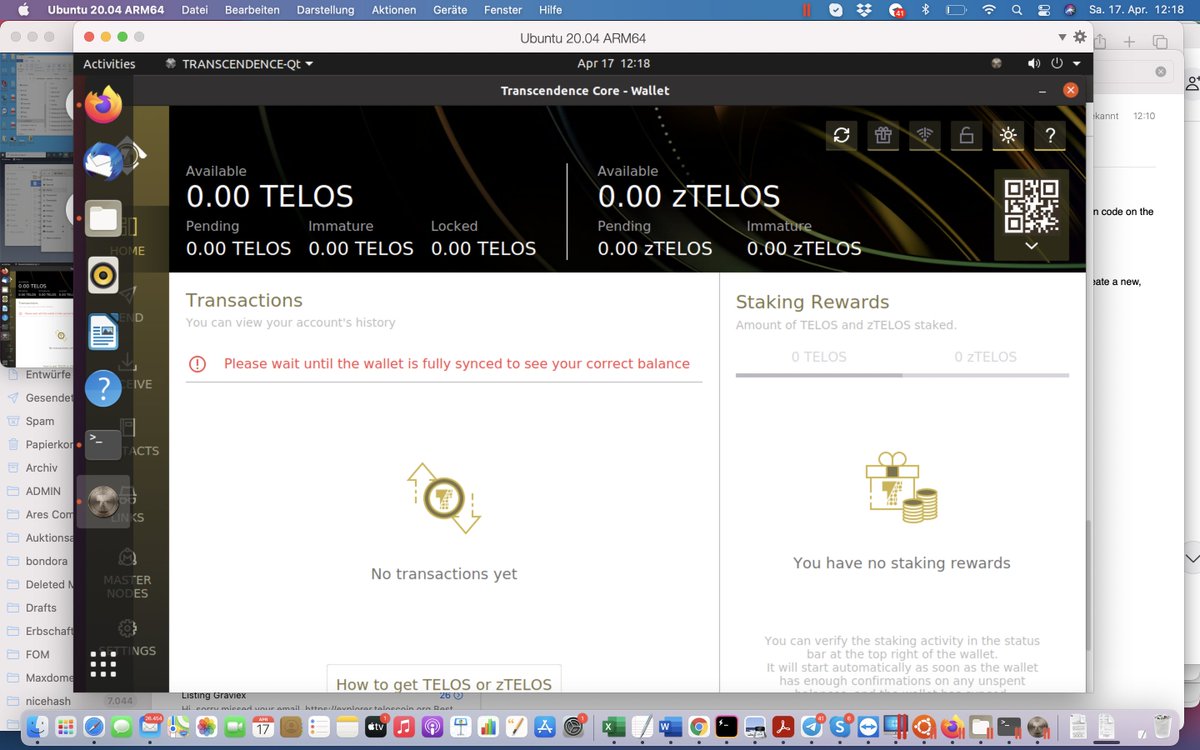Click Activities in the GNOME top bar
Image resolution: width=1200 pixels, height=750 pixels.
pos(109,63)
